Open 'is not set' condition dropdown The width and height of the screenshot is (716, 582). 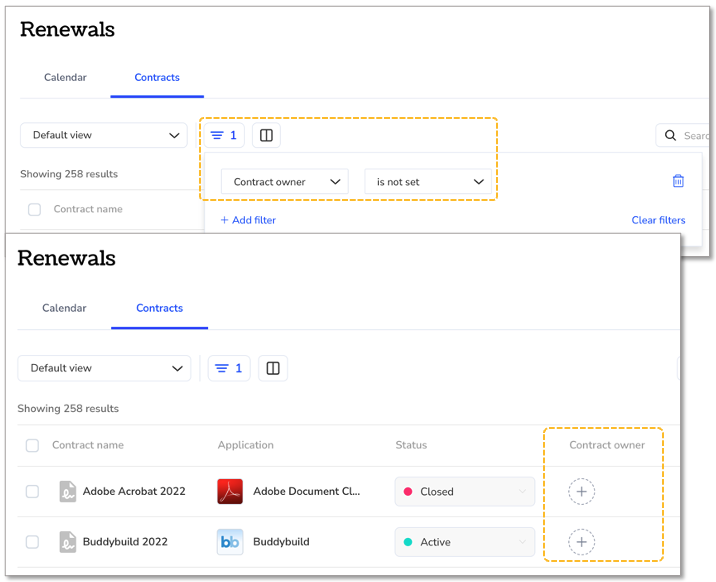pos(428,182)
